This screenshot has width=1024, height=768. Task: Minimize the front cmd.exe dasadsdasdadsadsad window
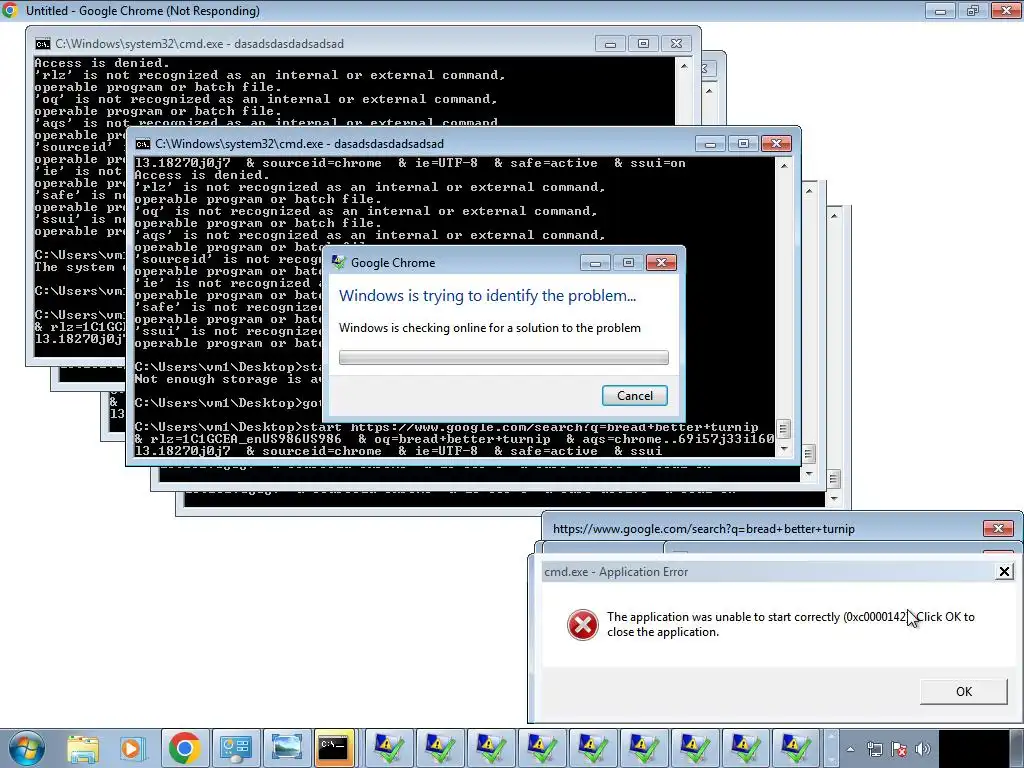coord(711,144)
